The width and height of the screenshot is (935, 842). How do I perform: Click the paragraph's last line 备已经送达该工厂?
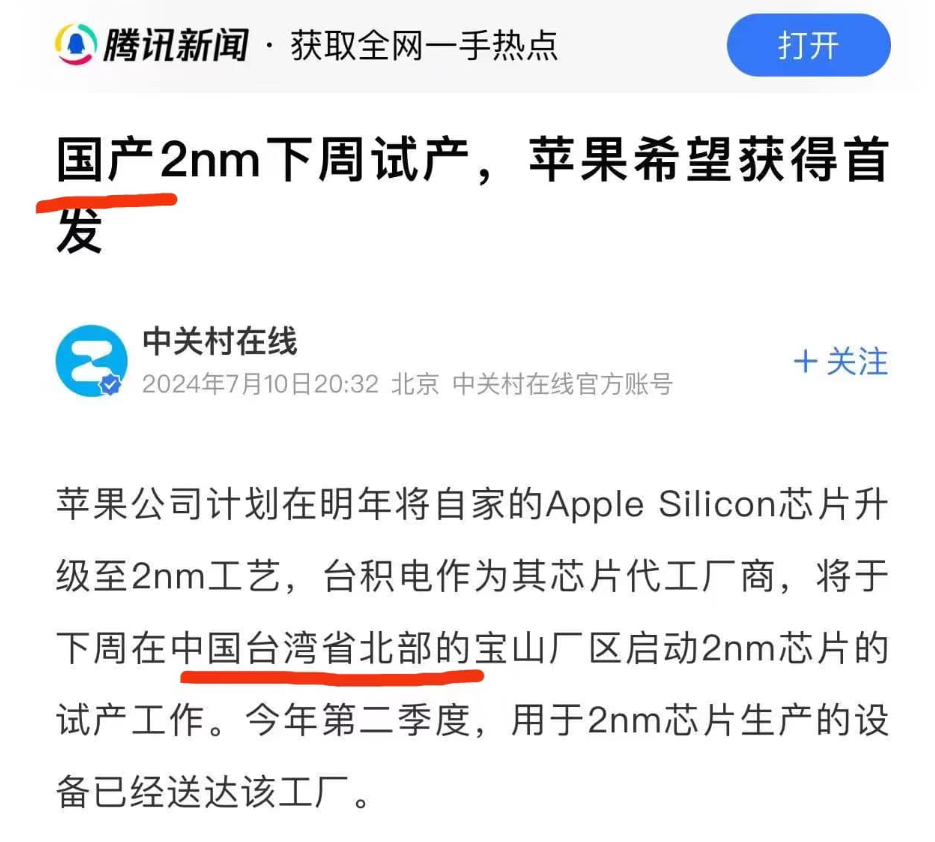click(213, 793)
